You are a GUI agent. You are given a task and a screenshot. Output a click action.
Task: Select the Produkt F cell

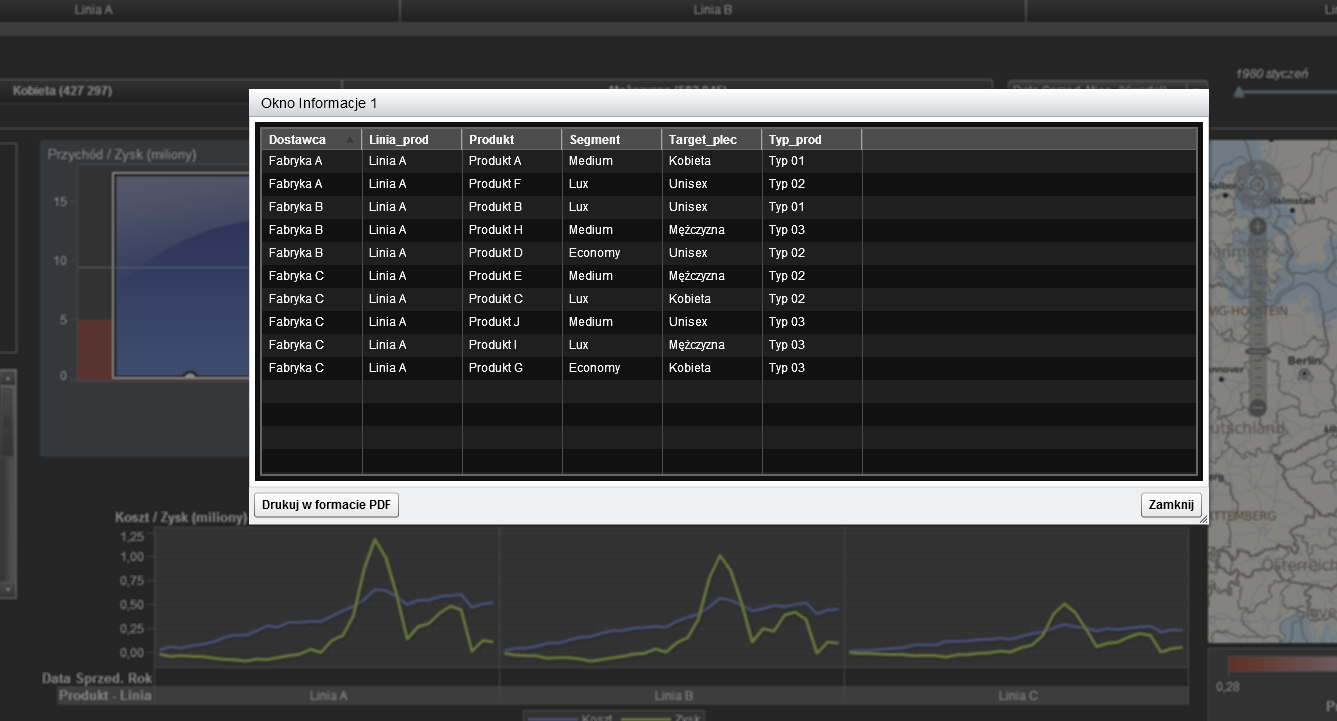511,184
